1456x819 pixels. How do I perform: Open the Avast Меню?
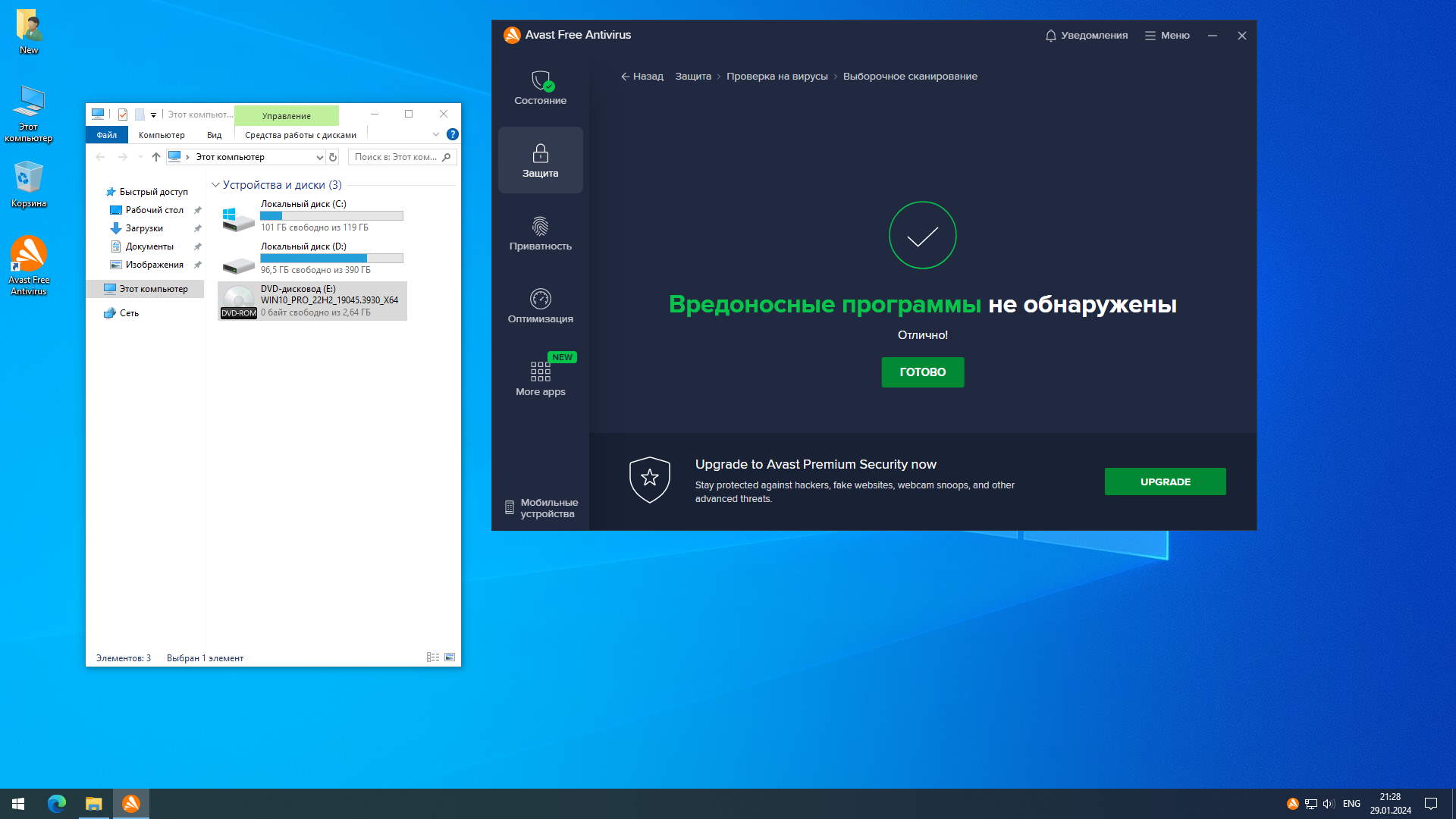pos(1167,36)
